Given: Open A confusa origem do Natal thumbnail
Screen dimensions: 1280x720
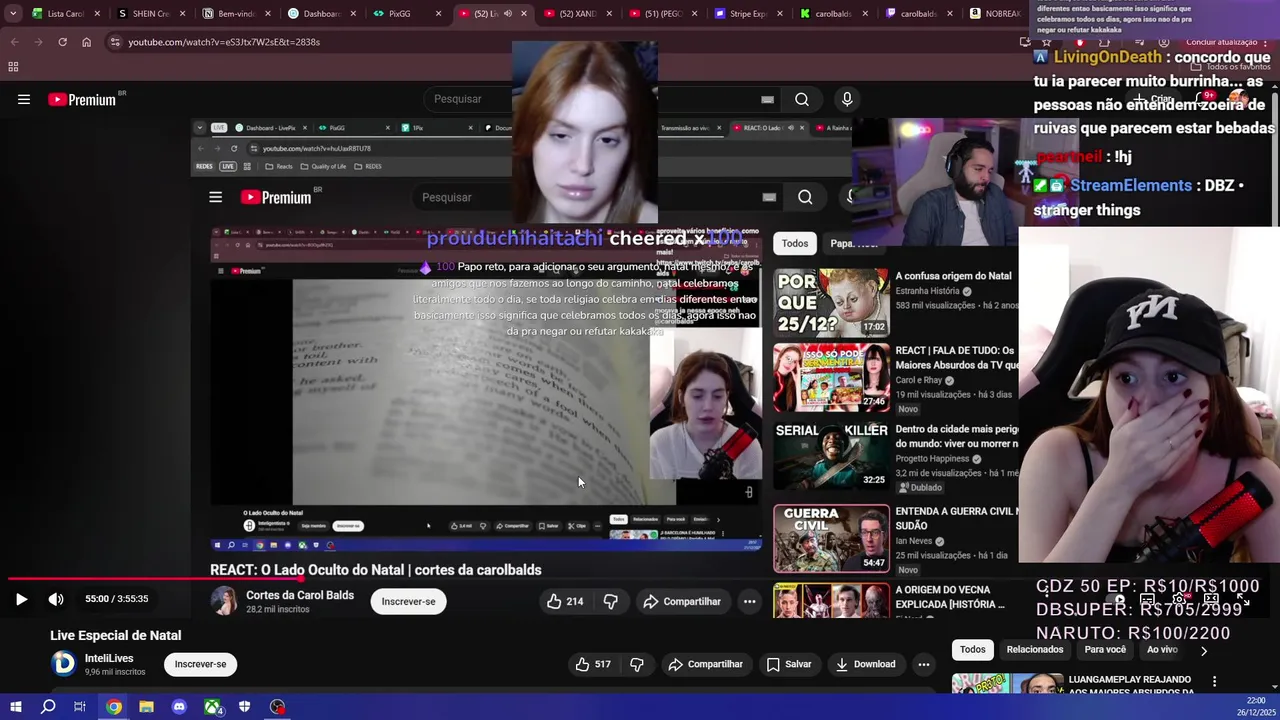Looking at the screenshot, I should click(831, 301).
